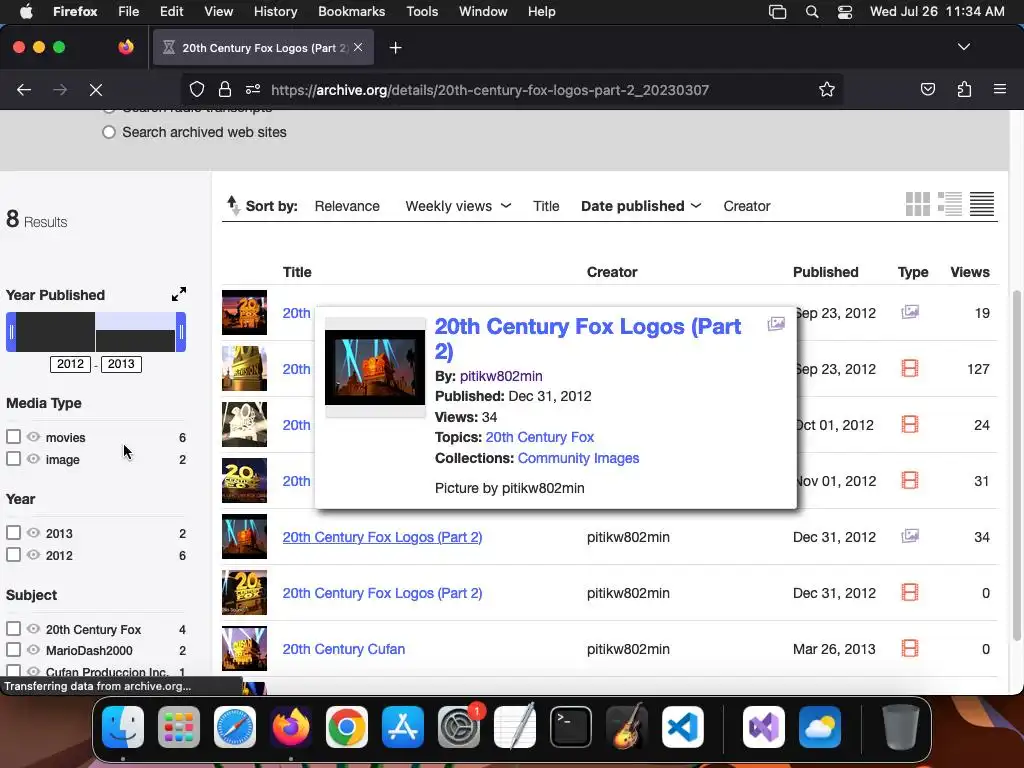Select the 20th Century Fox Logos tab
Screen dimensions: 1024x768
pyautogui.click(x=263, y=48)
